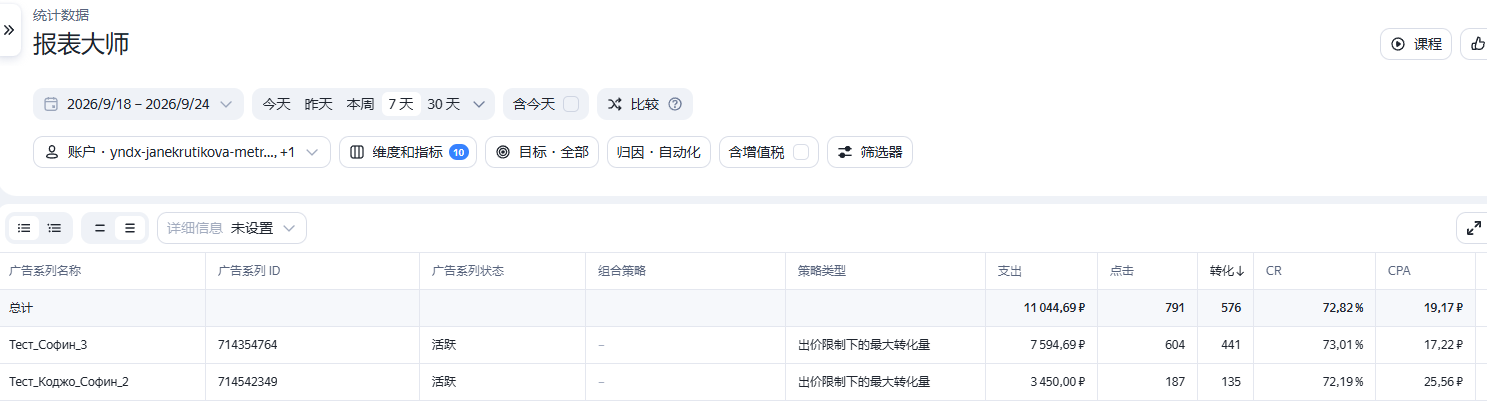1487x412 pixels.
Task: Click the person icon in account selector
Action: point(52,152)
